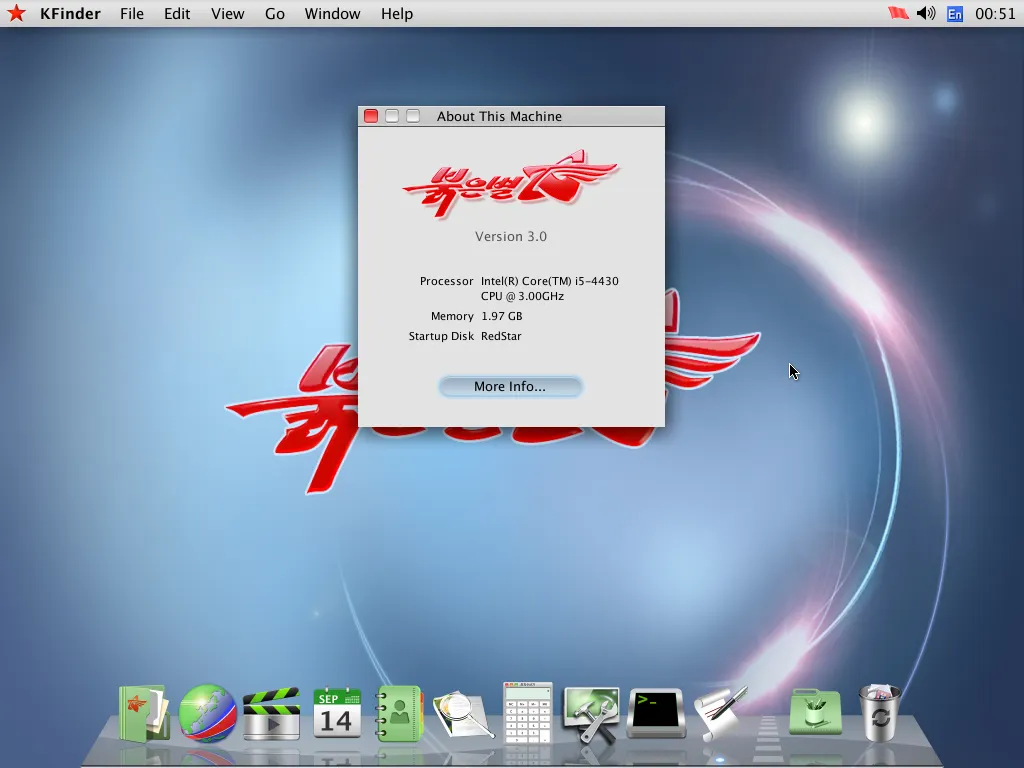
Task: Open the green folder stack in dock
Action: [815, 713]
